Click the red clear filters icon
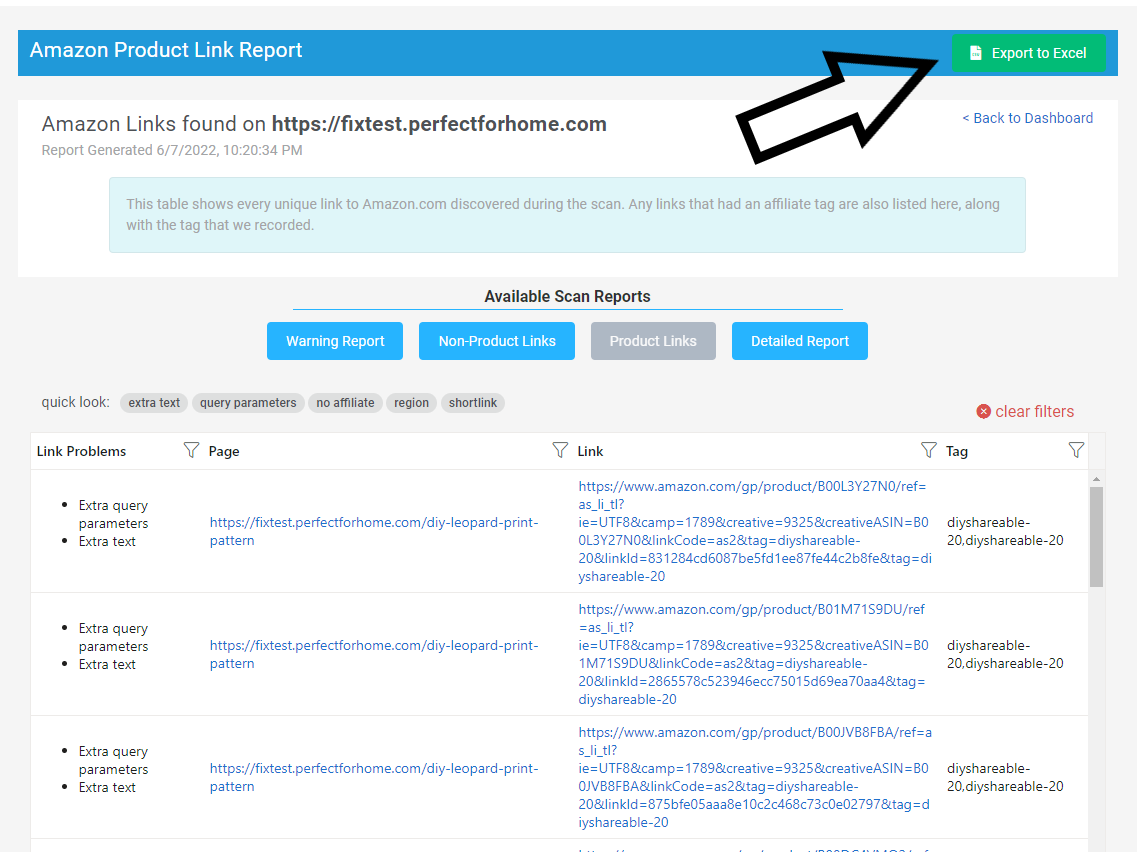 click(983, 411)
